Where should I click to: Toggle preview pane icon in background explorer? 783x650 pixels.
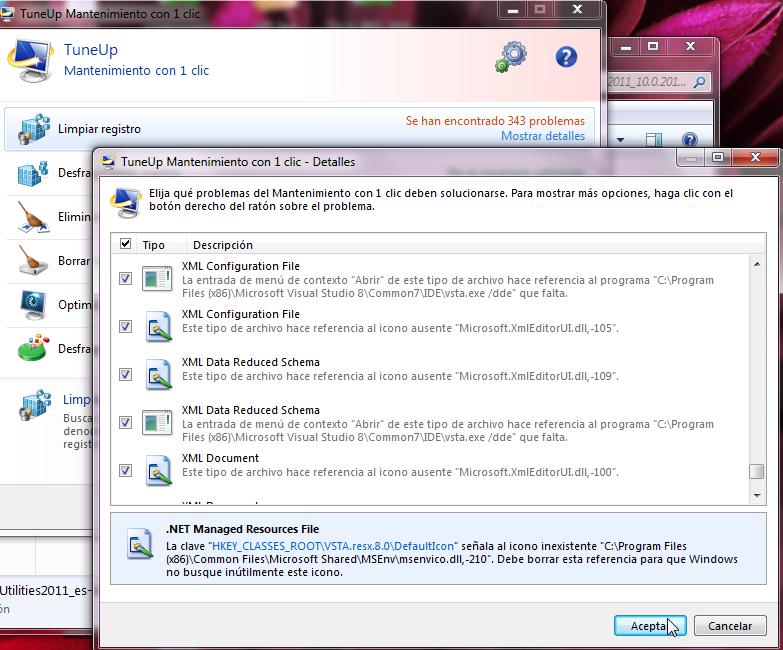click(x=654, y=139)
